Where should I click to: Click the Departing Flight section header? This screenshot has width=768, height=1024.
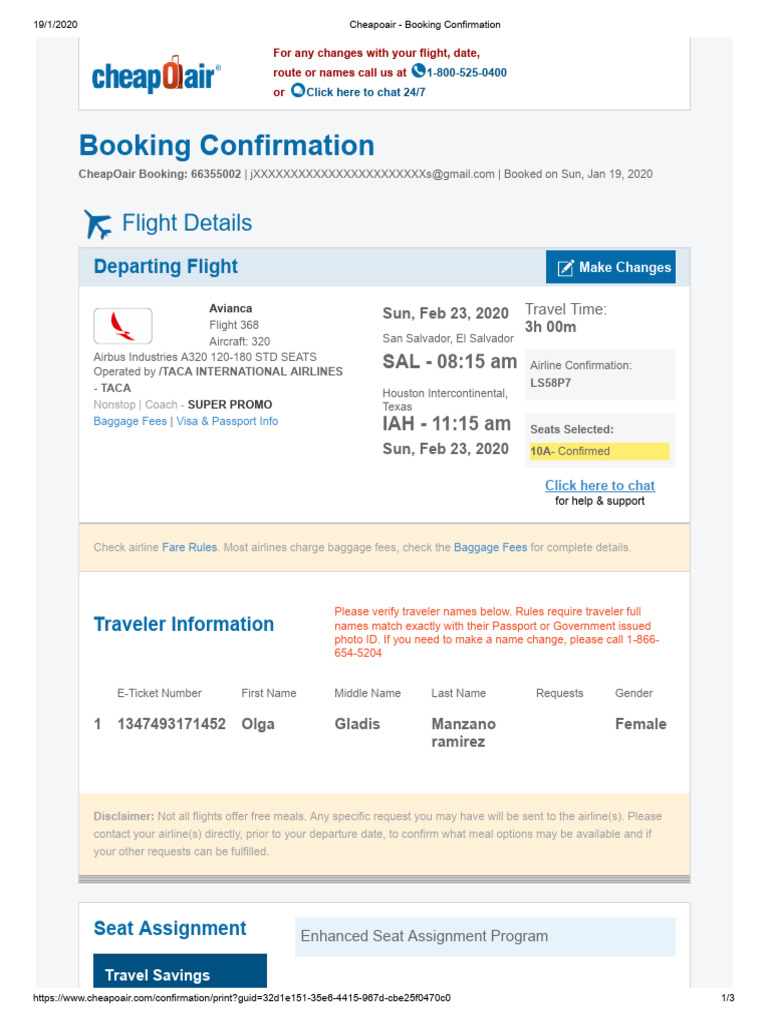point(166,267)
